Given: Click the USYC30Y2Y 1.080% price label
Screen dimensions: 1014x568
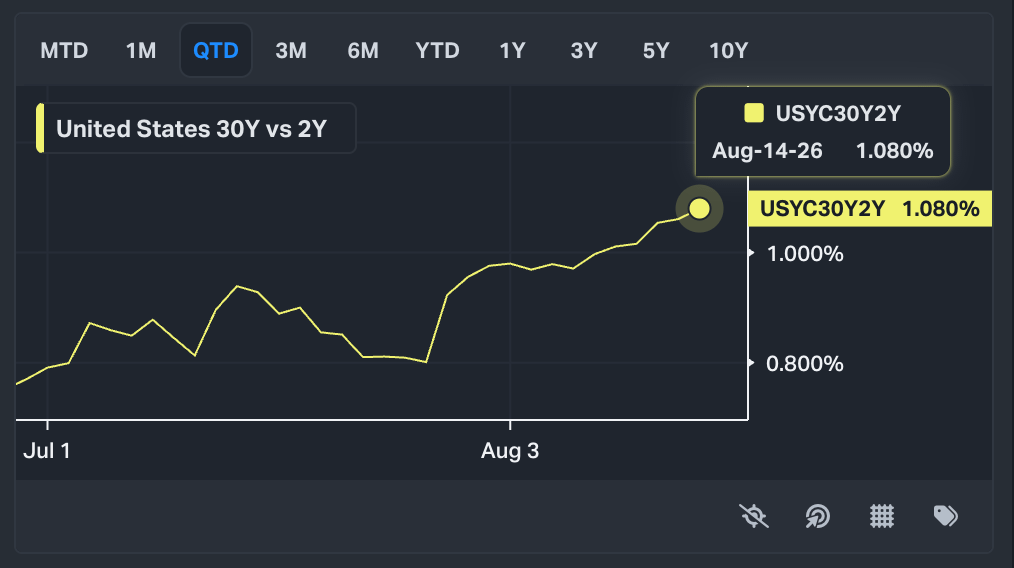Looking at the screenshot, I should click(870, 209).
